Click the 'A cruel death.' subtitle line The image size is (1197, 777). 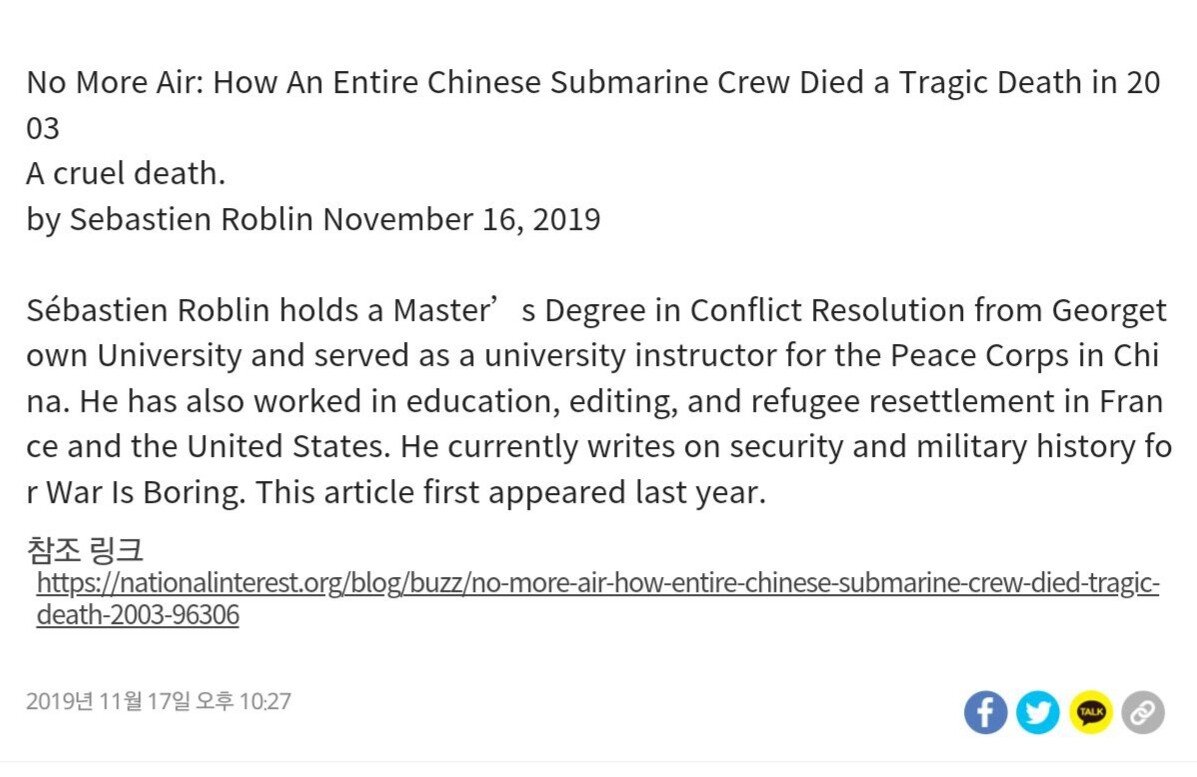pos(126,173)
